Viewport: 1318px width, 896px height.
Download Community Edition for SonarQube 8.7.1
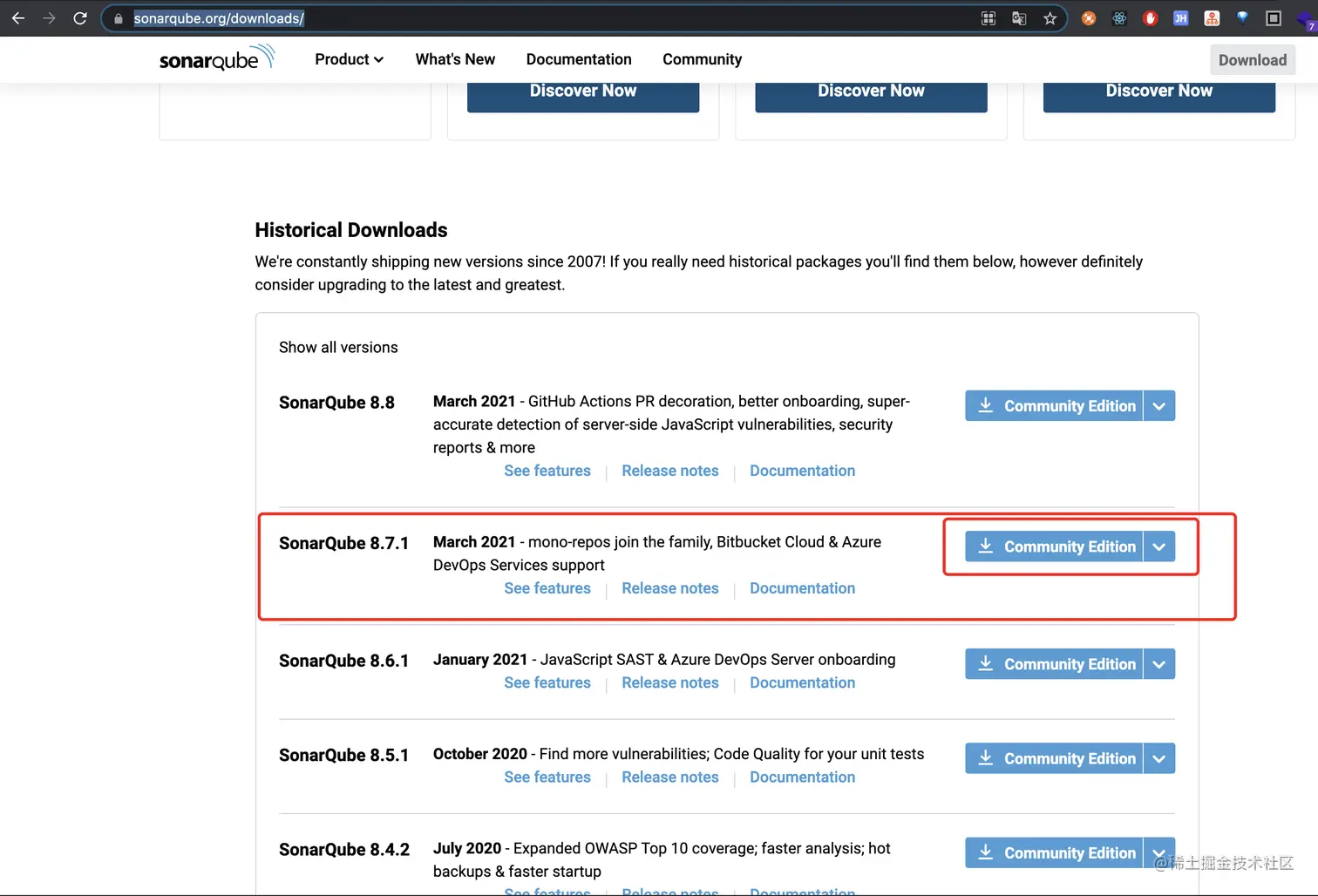[1054, 546]
